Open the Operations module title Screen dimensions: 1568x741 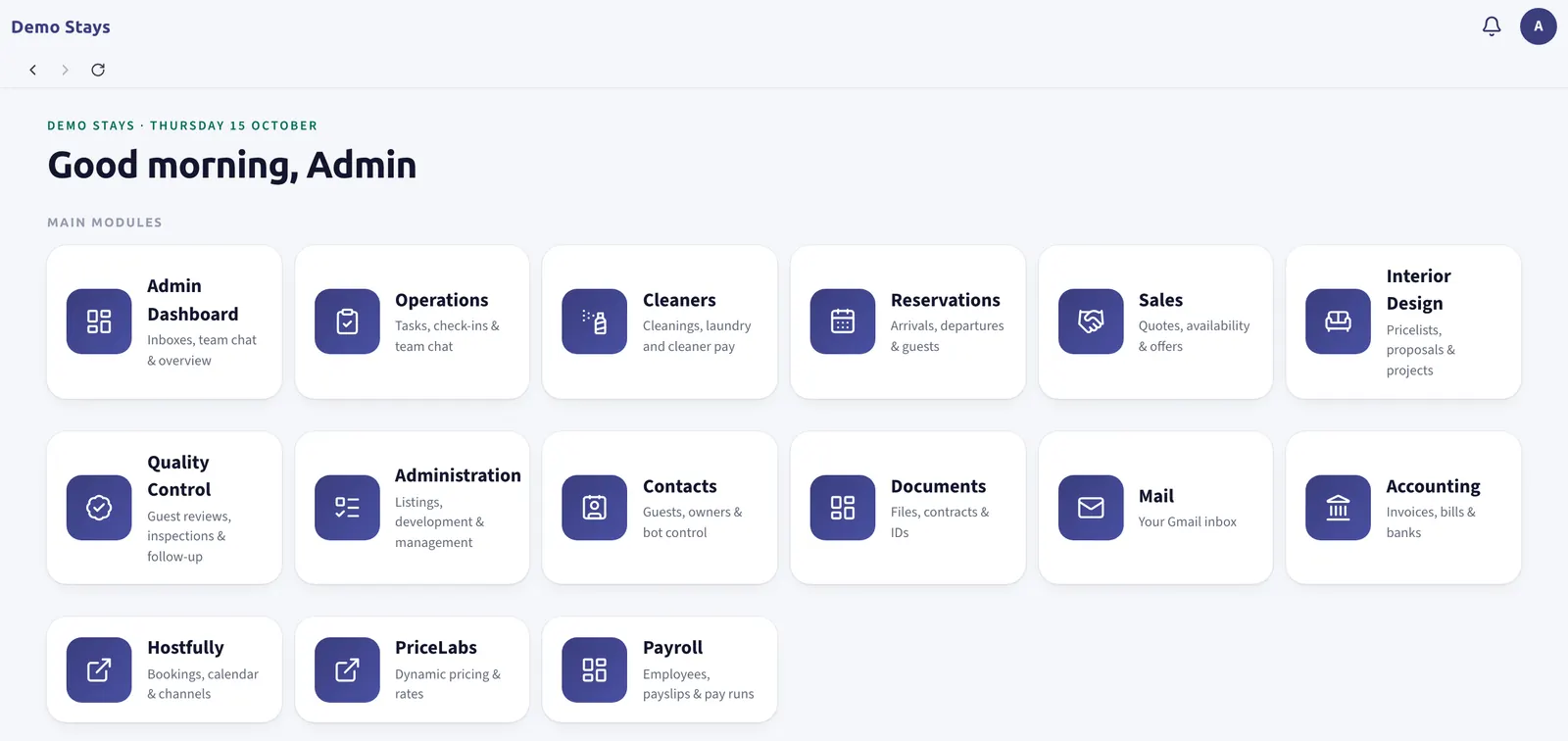[441, 300]
